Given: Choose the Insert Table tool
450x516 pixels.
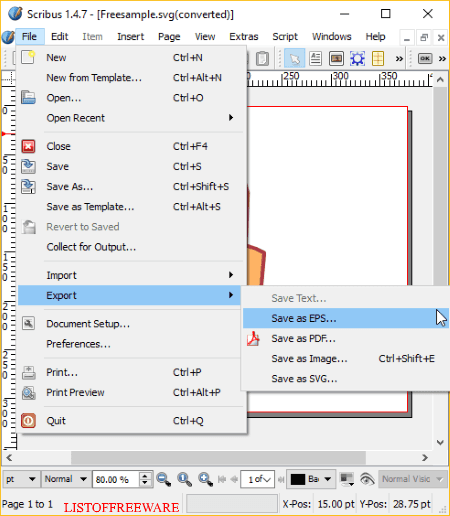Looking at the screenshot, I should 378,59.
